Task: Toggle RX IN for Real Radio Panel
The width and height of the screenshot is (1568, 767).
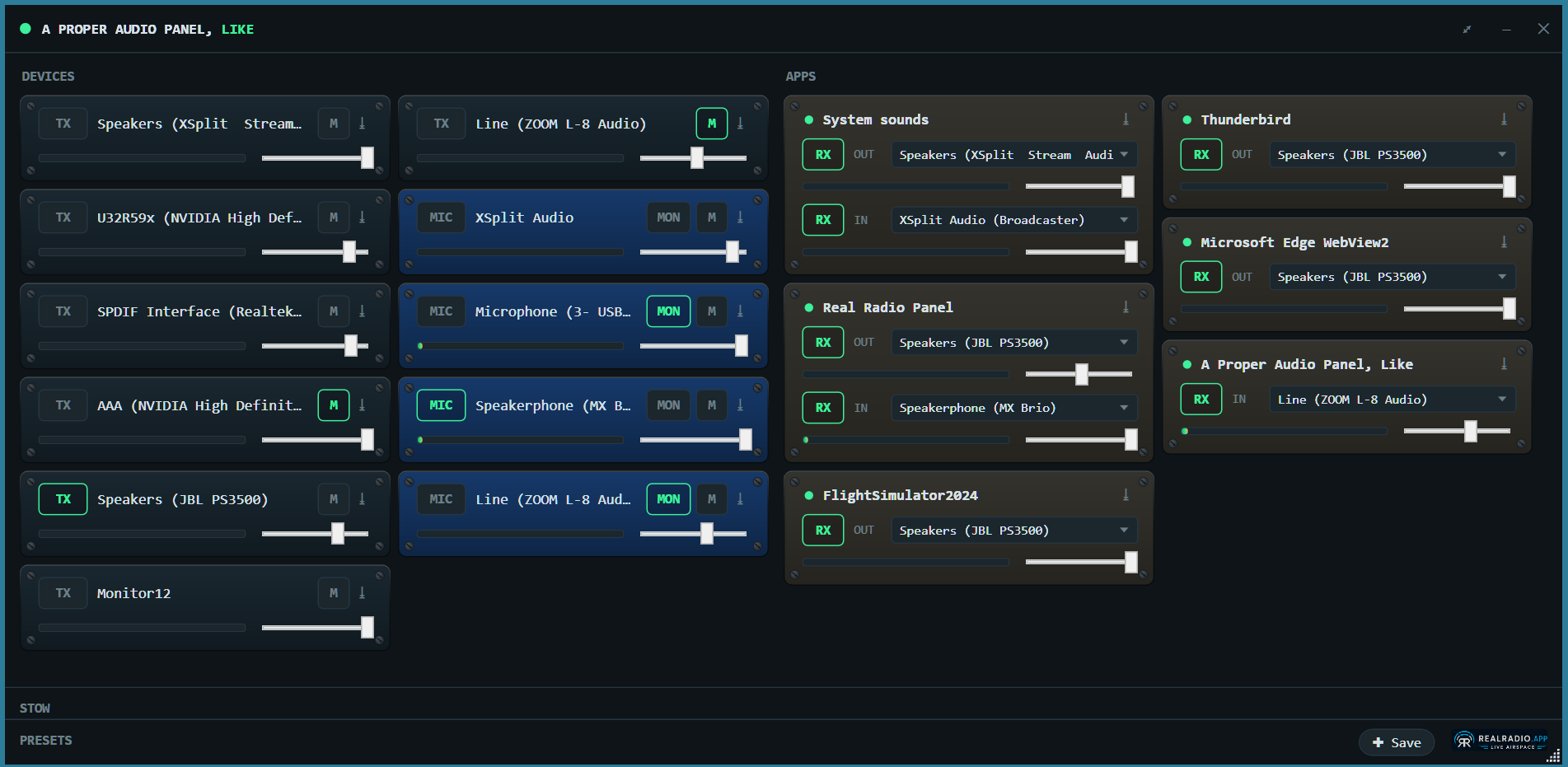Action: pyautogui.click(x=823, y=408)
